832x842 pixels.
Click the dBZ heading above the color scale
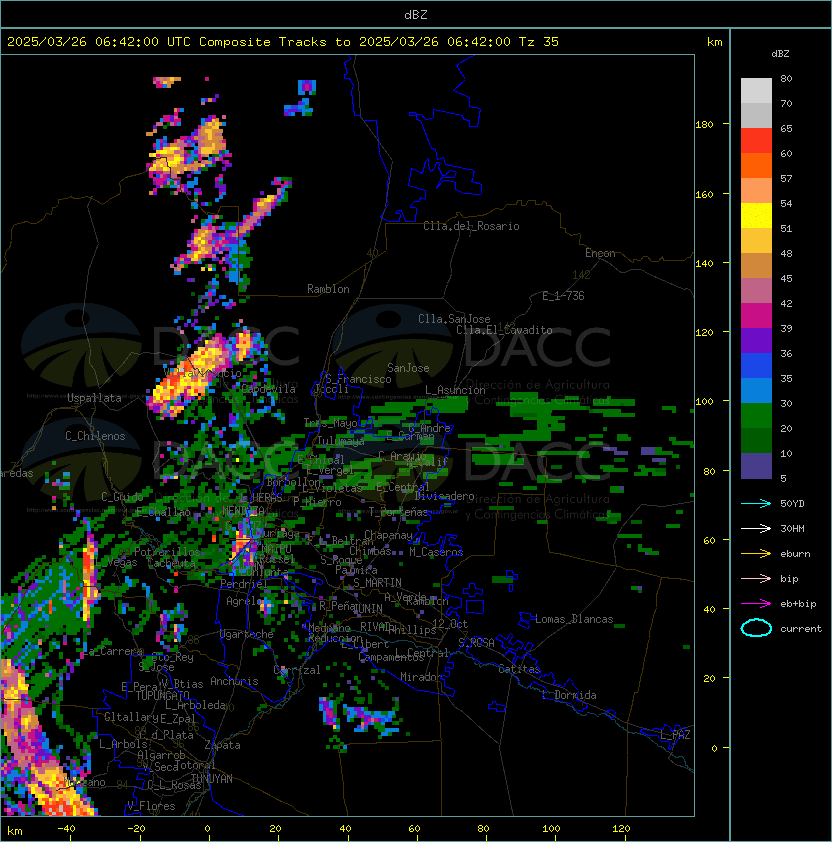[x=780, y=54]
